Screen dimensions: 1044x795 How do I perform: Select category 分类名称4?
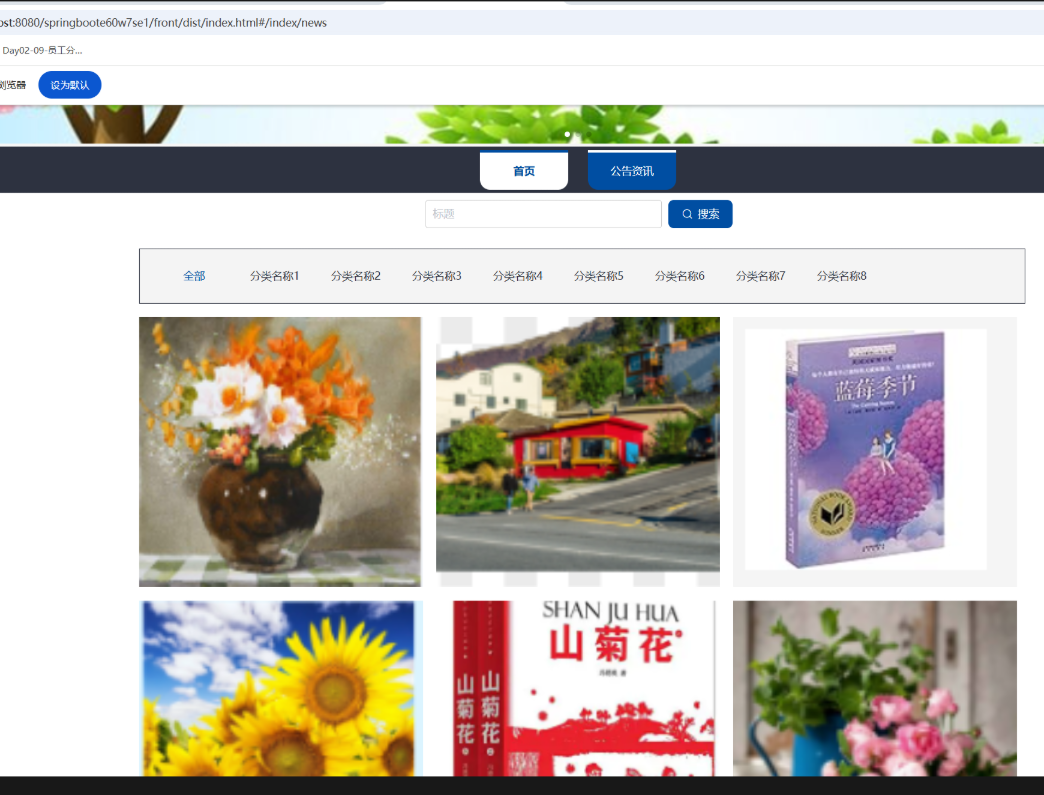tap(518, 276)
